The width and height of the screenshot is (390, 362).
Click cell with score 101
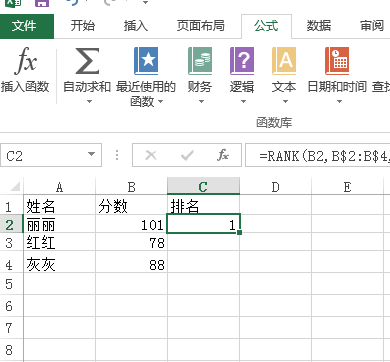point(131,225)
